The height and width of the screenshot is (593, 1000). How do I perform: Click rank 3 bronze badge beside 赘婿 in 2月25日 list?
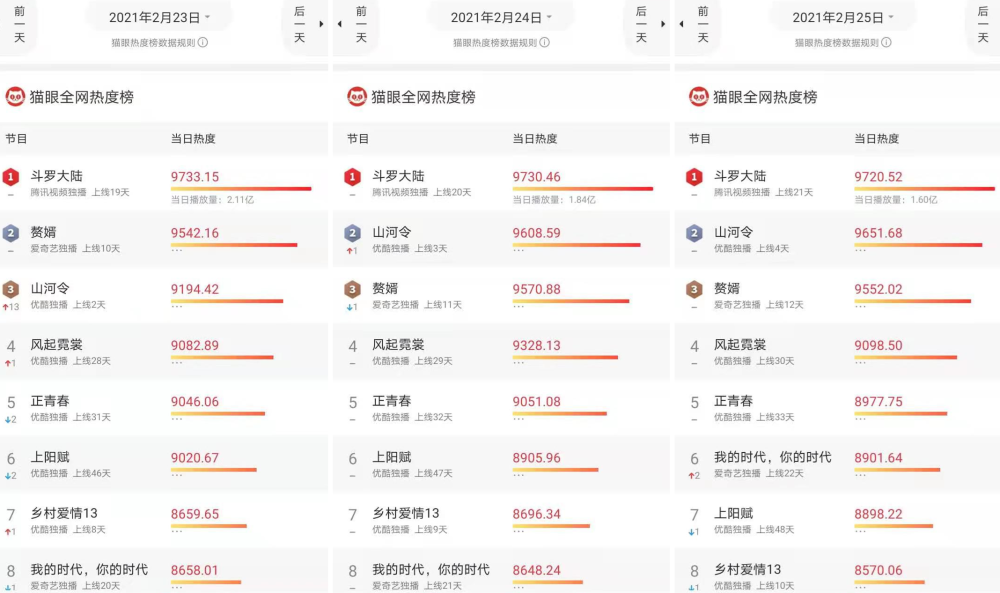[x=695, y=290]
